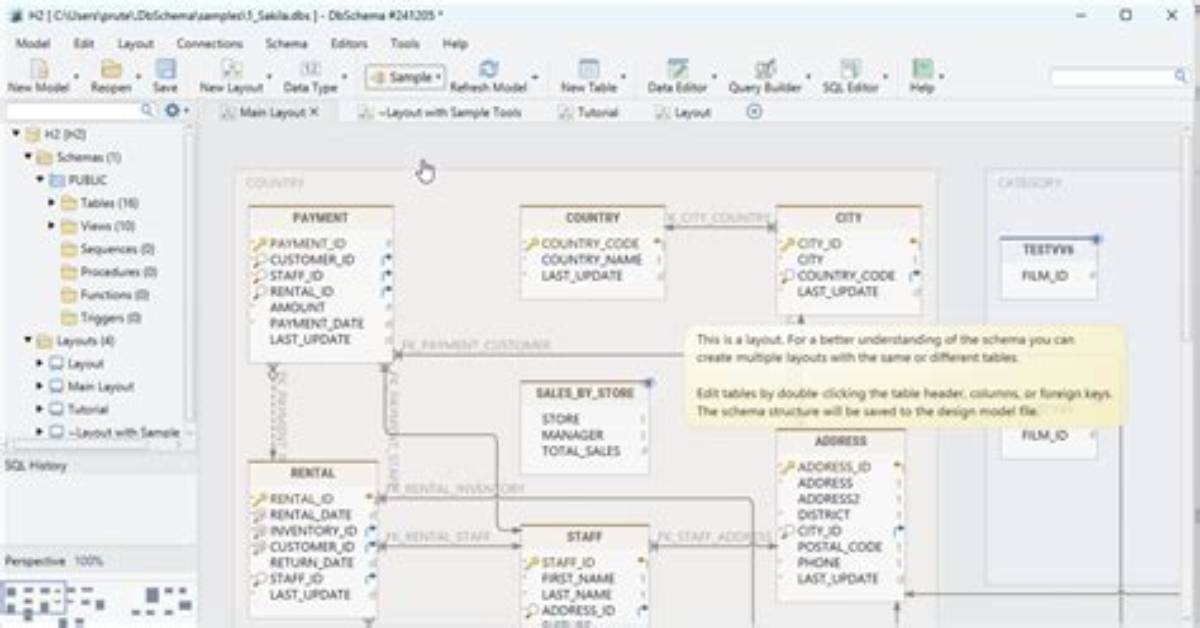The height and width of the screenshot is (628, 1200).
Task: Select Triggers (0) in the tree
Action: point(102,318)
